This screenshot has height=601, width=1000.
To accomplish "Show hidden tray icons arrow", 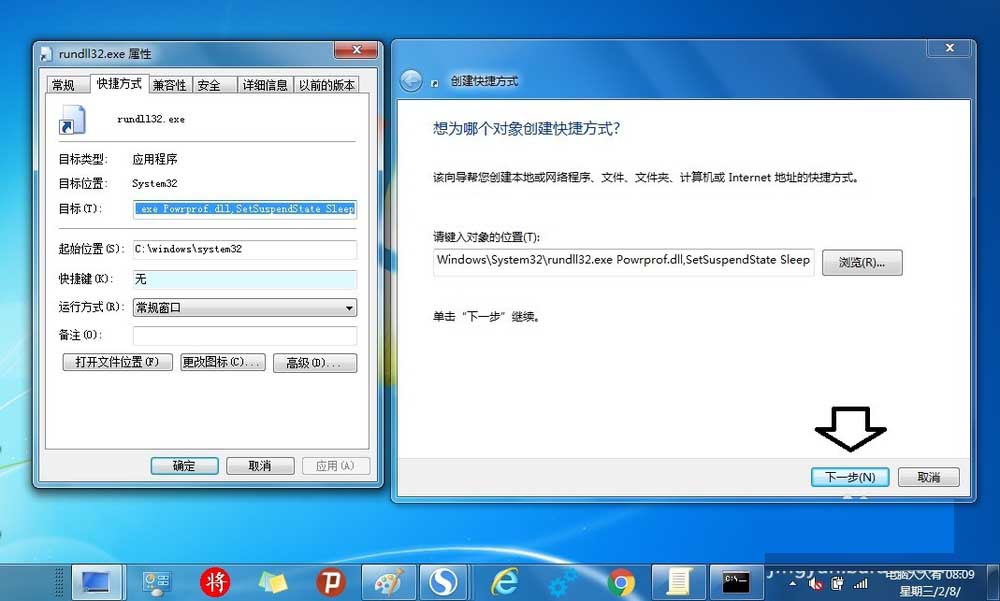I will (793, 584).
